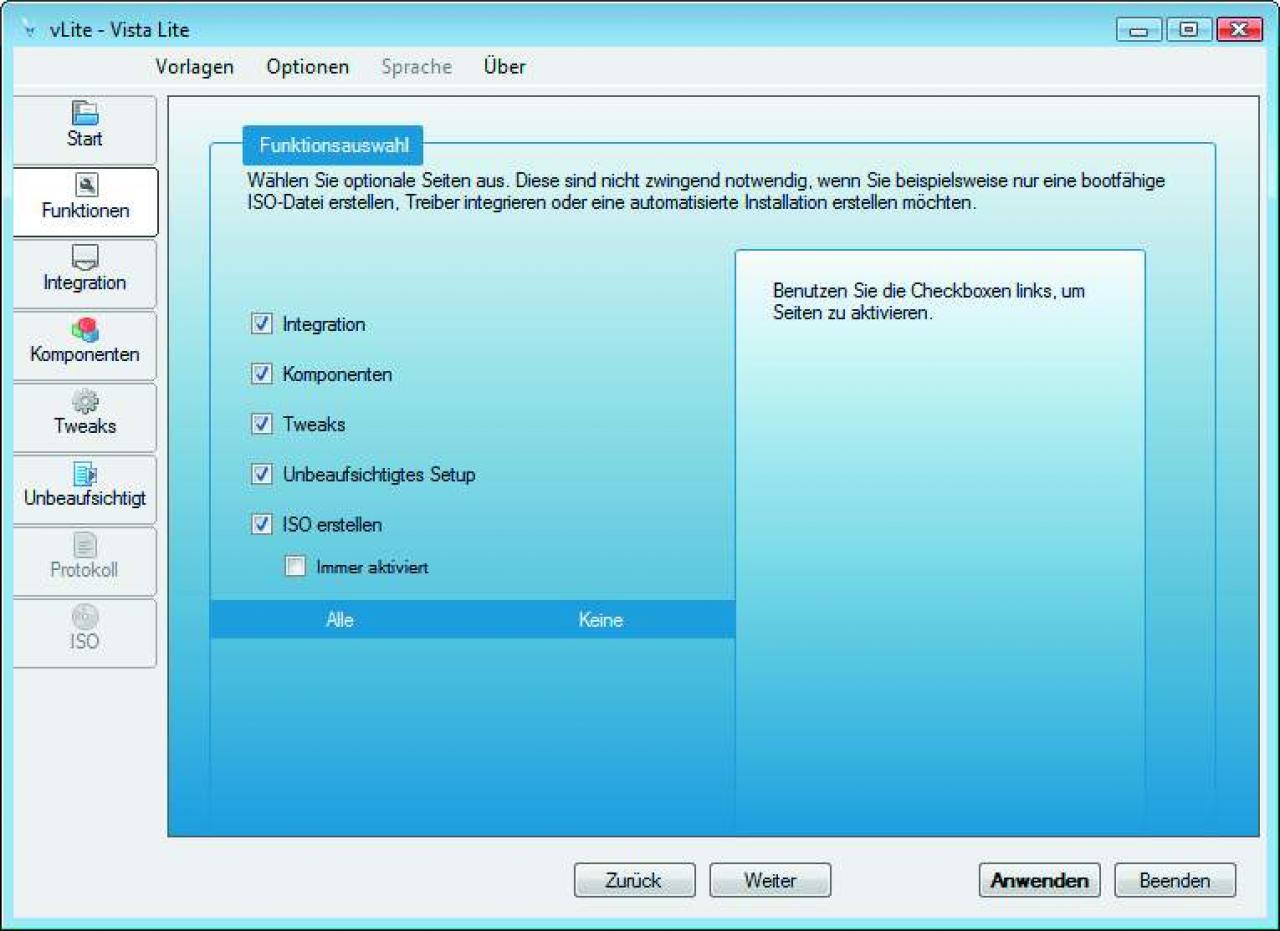
Task: Click the Protokoll document icon
Action: [85, 545]
